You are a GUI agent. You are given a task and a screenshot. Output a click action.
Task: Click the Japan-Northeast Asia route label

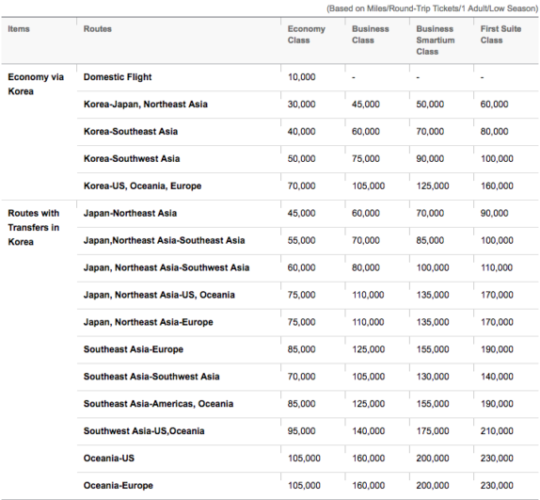click(130, 213)
